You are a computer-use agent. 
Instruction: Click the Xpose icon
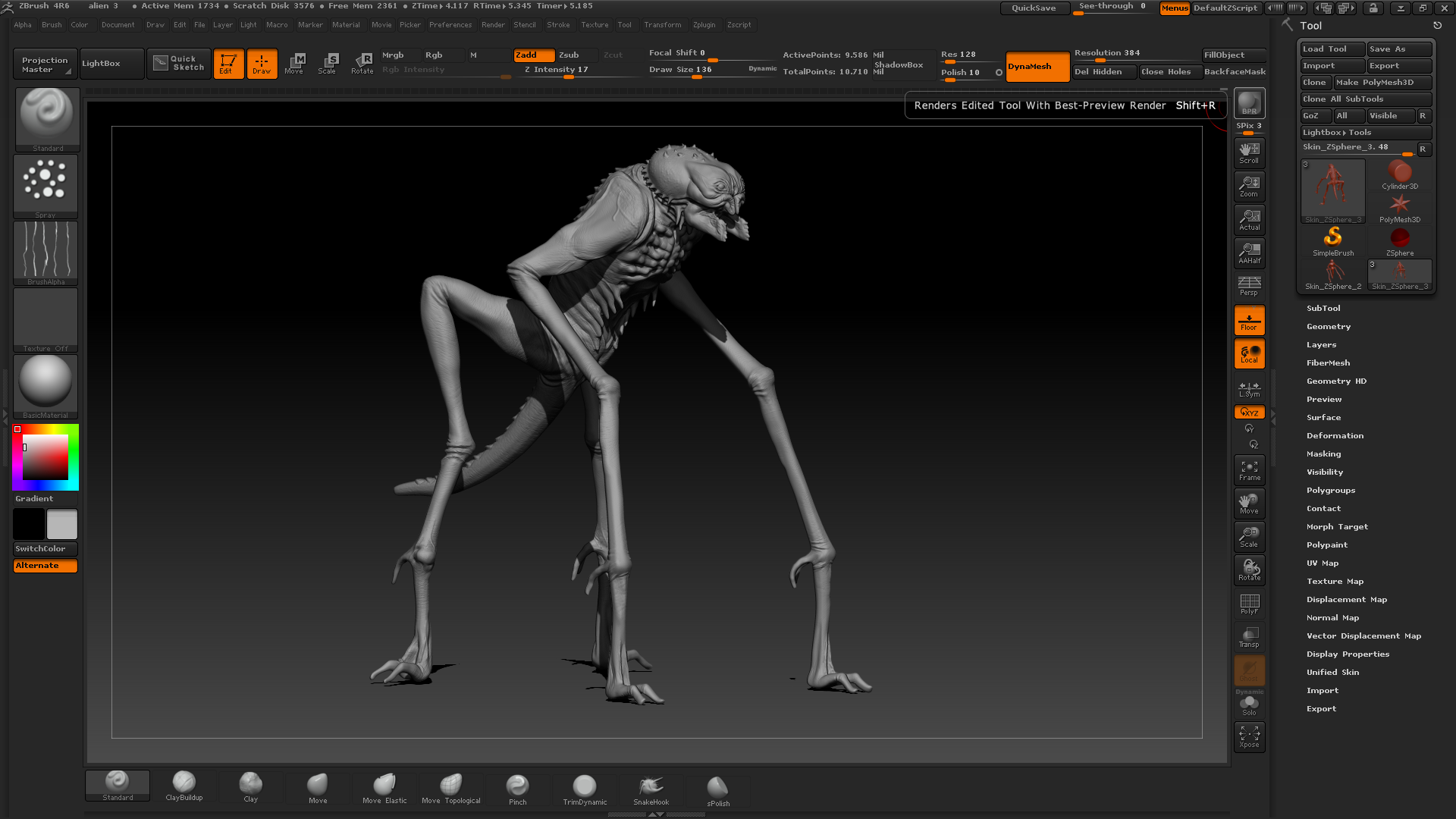(x=1249, y=736)
